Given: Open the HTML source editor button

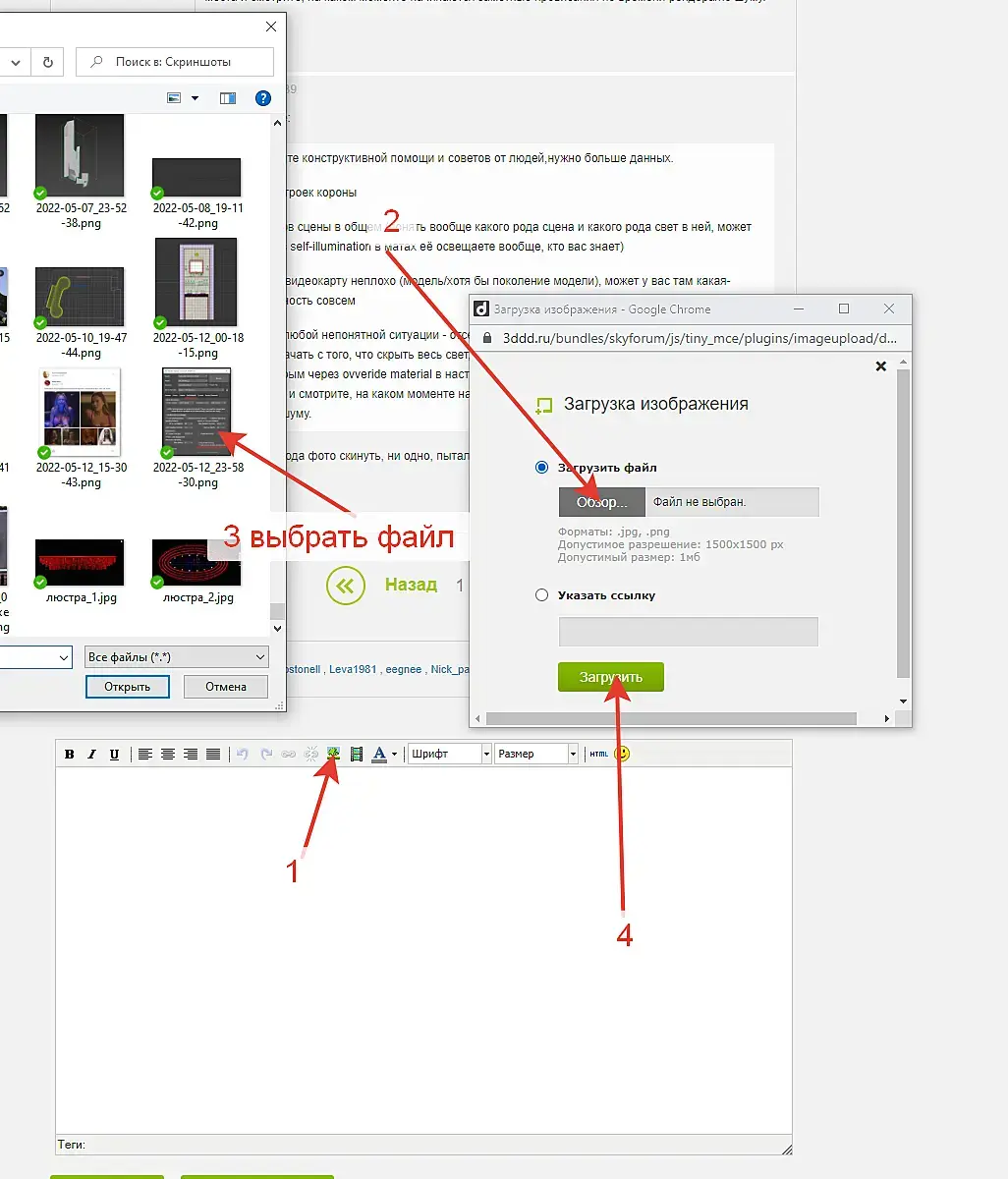Looking at the screenshot, I should tap(598, 755).
